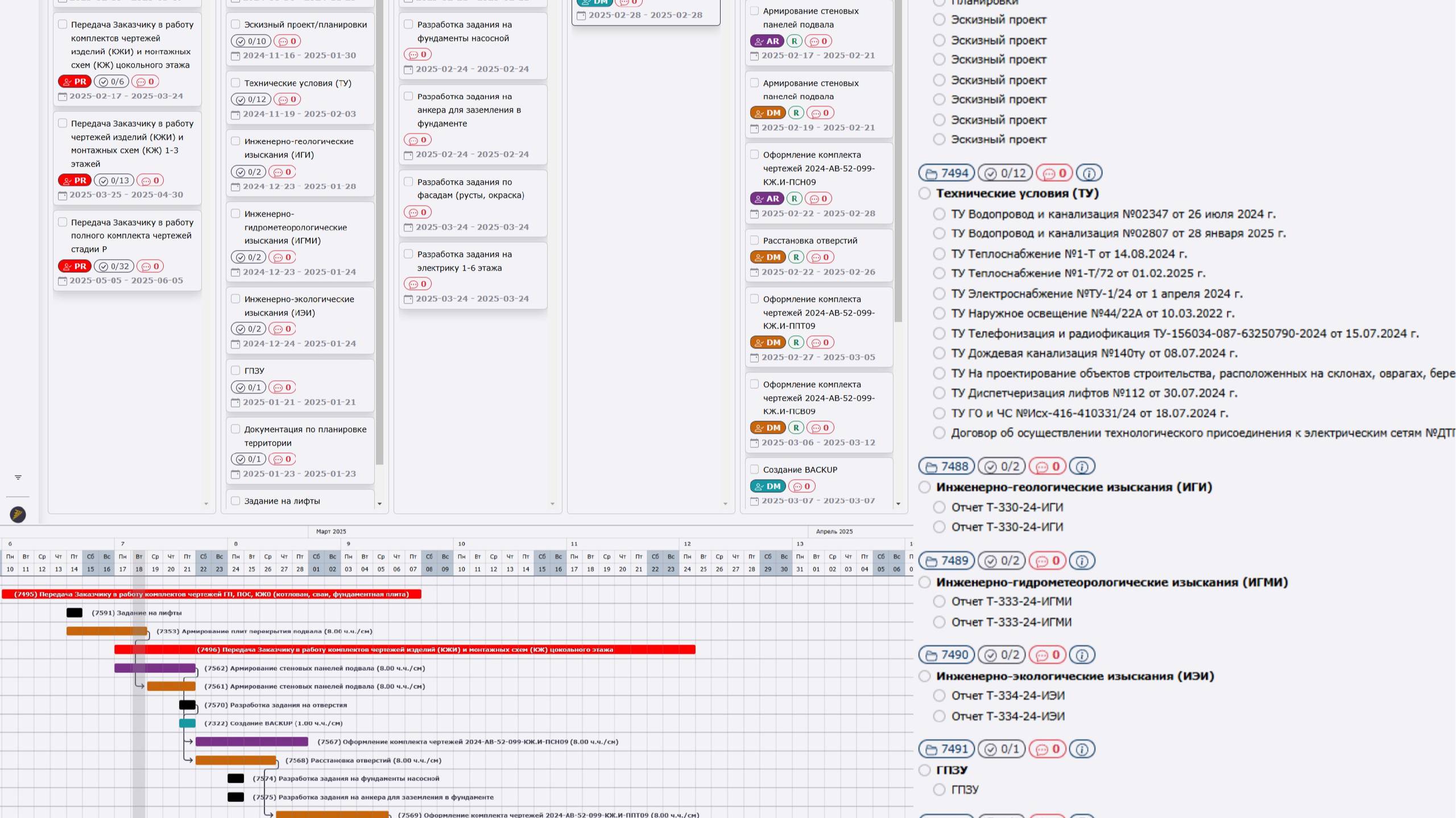Click purple Gantt bar for task 7567
1456x818 pixels.
pyautogui.click(x=251, y=742)
